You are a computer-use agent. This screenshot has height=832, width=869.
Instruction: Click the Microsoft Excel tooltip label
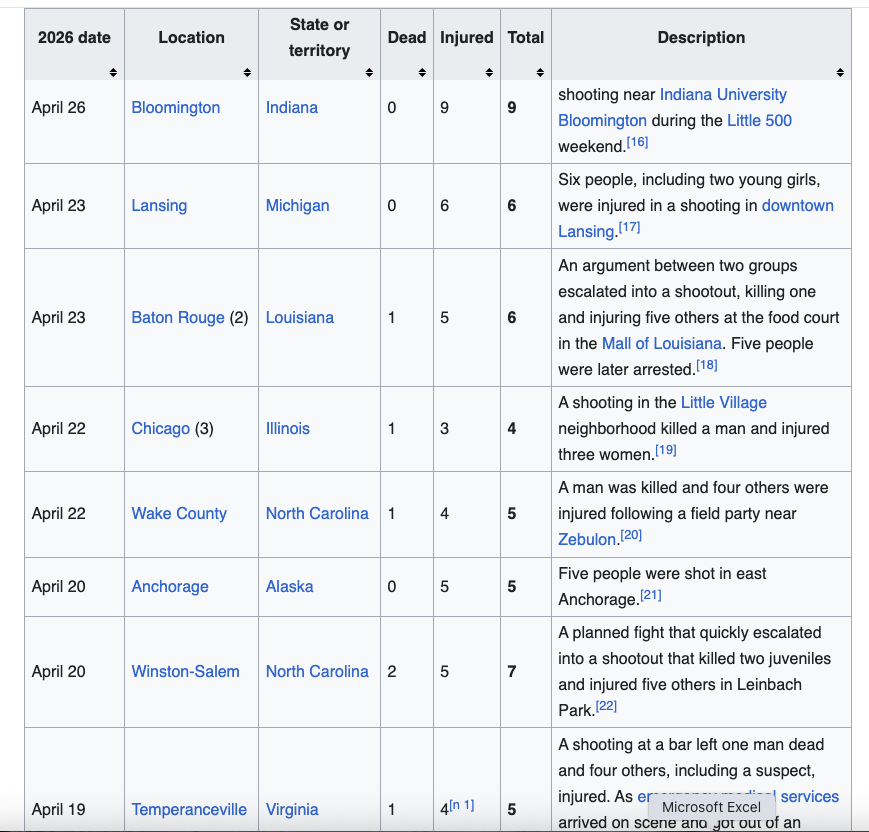pos(711,807)
